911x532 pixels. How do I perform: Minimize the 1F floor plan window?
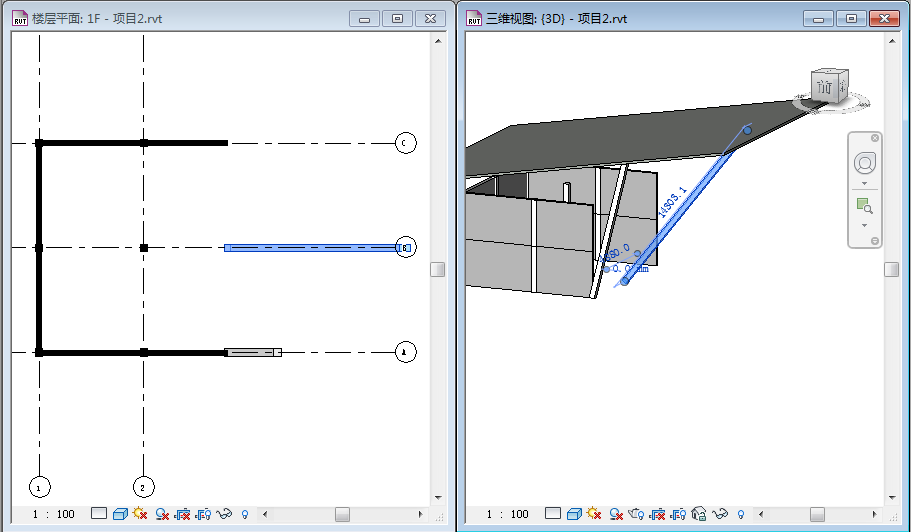(364, 19)
